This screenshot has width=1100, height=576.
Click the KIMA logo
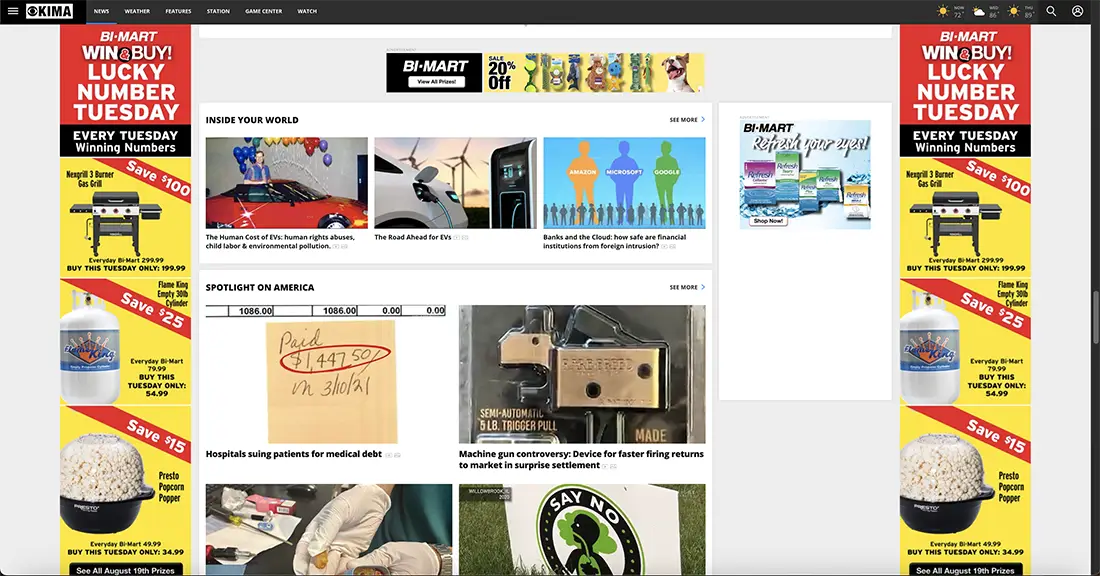(x=50, y=11)
